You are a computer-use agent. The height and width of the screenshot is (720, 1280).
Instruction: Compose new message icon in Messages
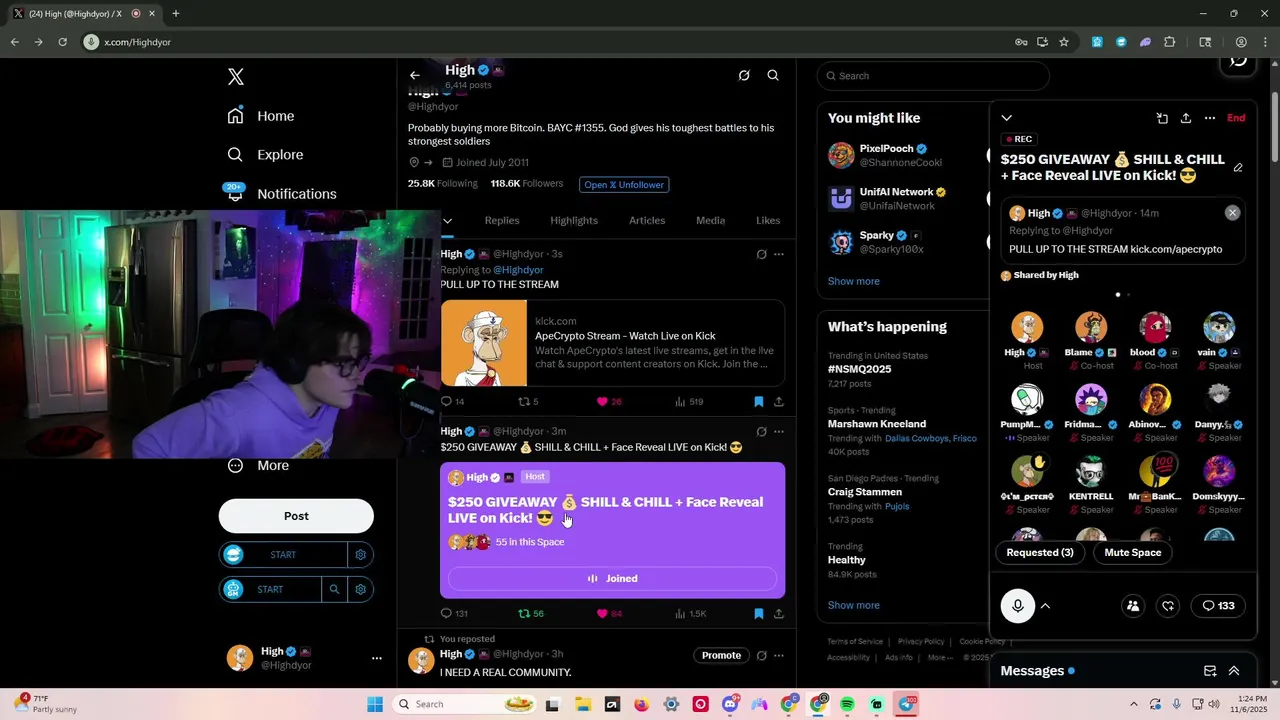pos(1210,671)
